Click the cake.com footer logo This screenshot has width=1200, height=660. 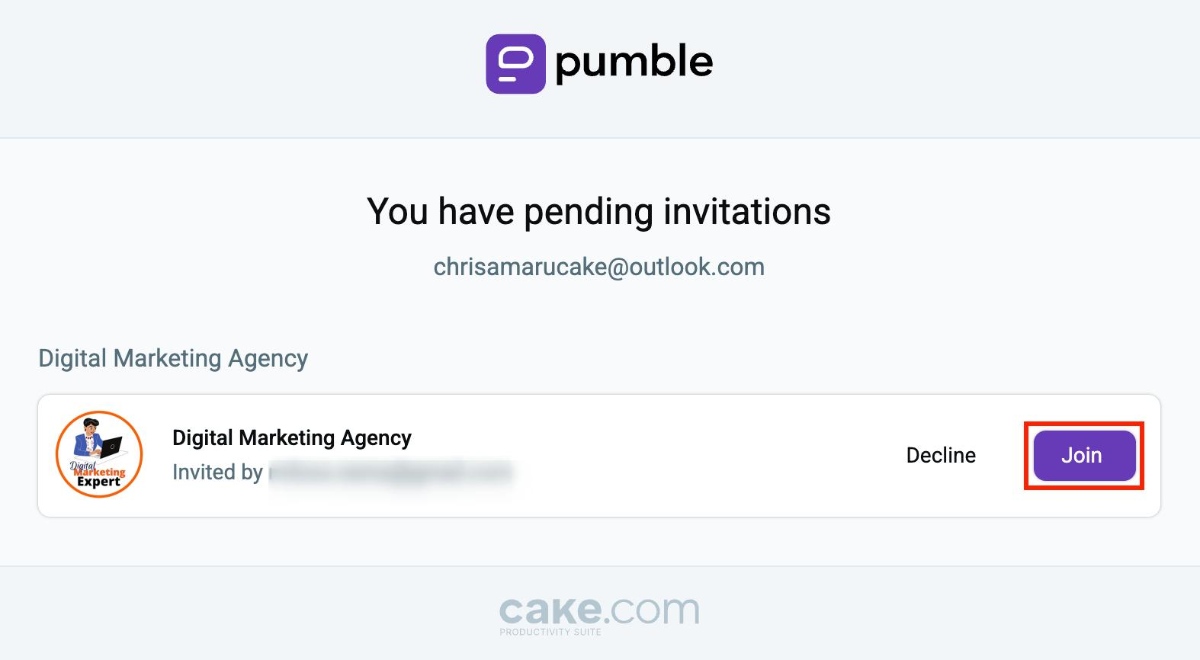click(599, 614)
